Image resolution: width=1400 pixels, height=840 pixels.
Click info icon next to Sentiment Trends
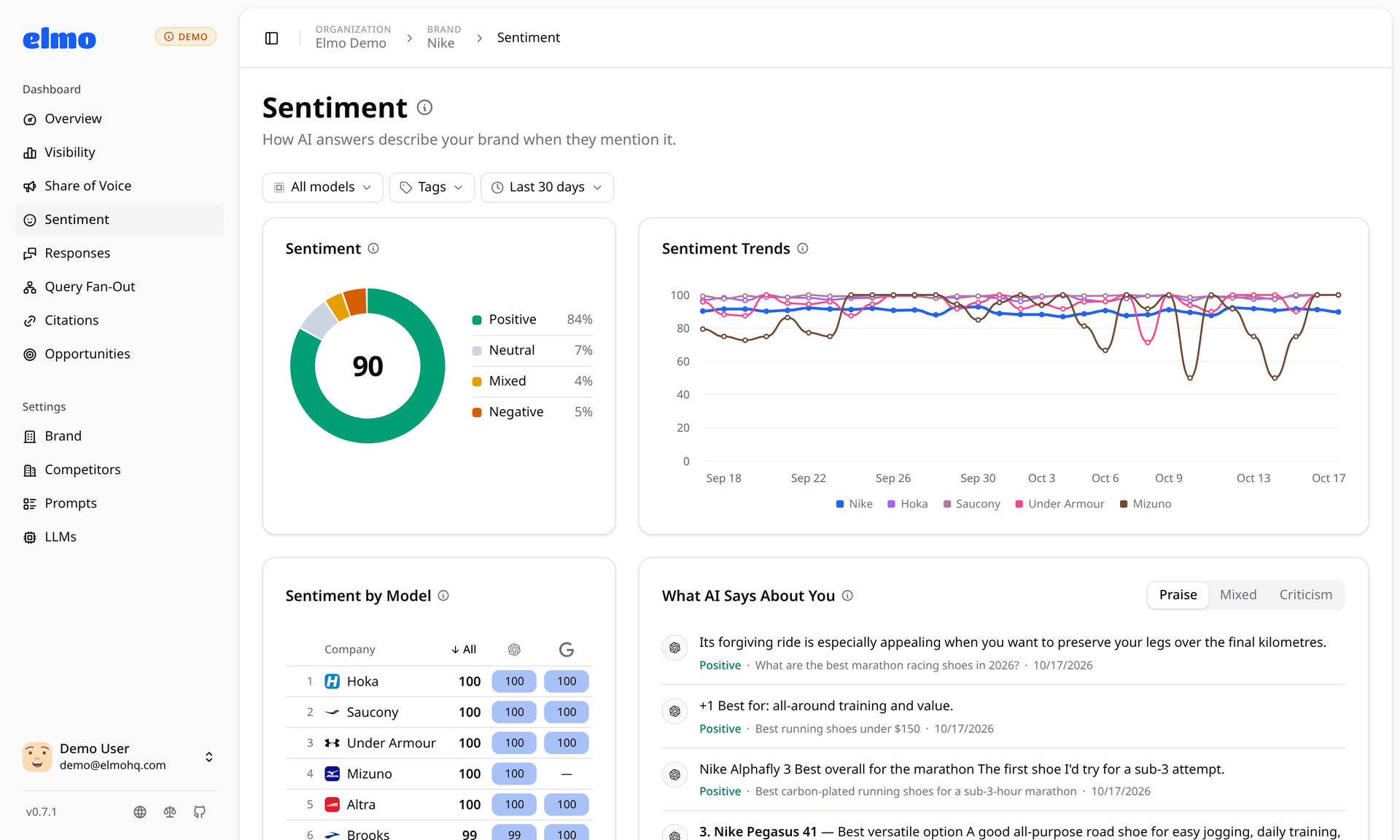[802, 249]
